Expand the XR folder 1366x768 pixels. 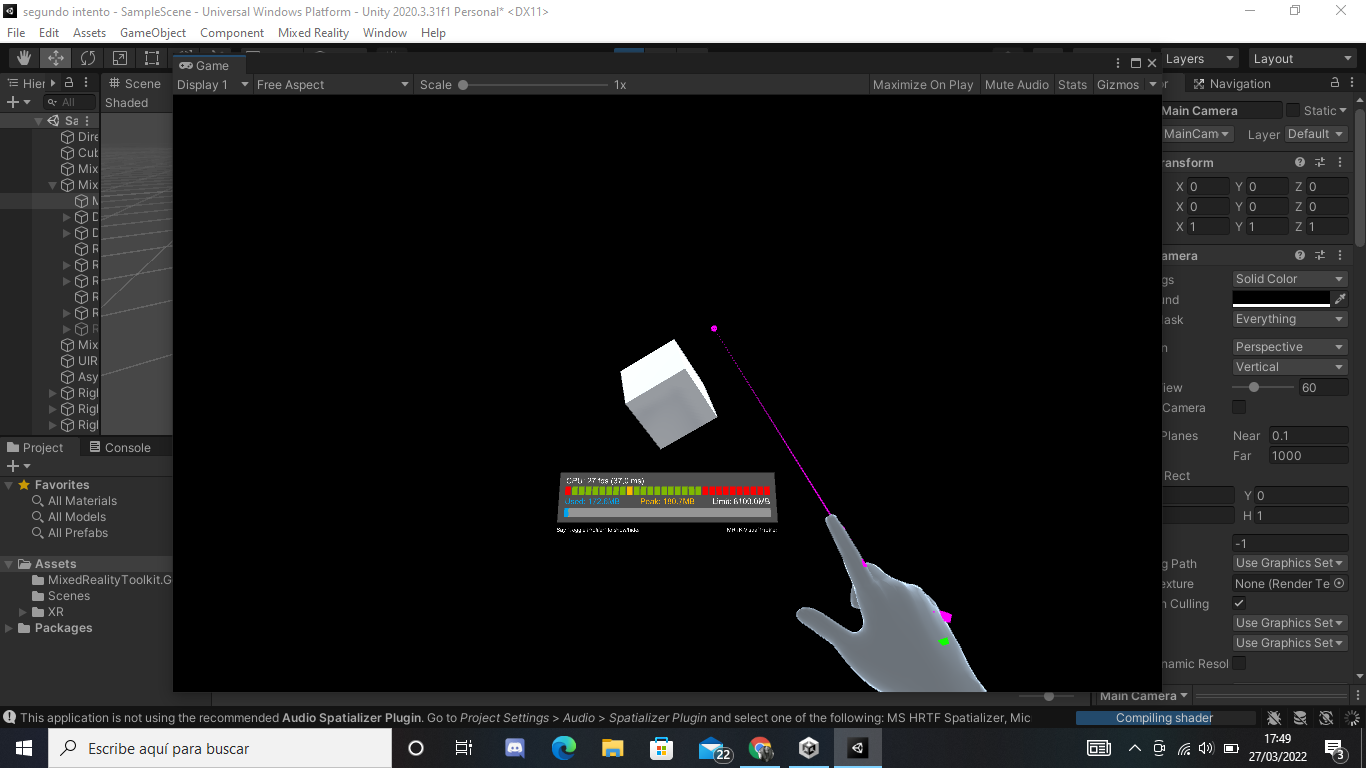pyautogui.click(x=24, y=612)
